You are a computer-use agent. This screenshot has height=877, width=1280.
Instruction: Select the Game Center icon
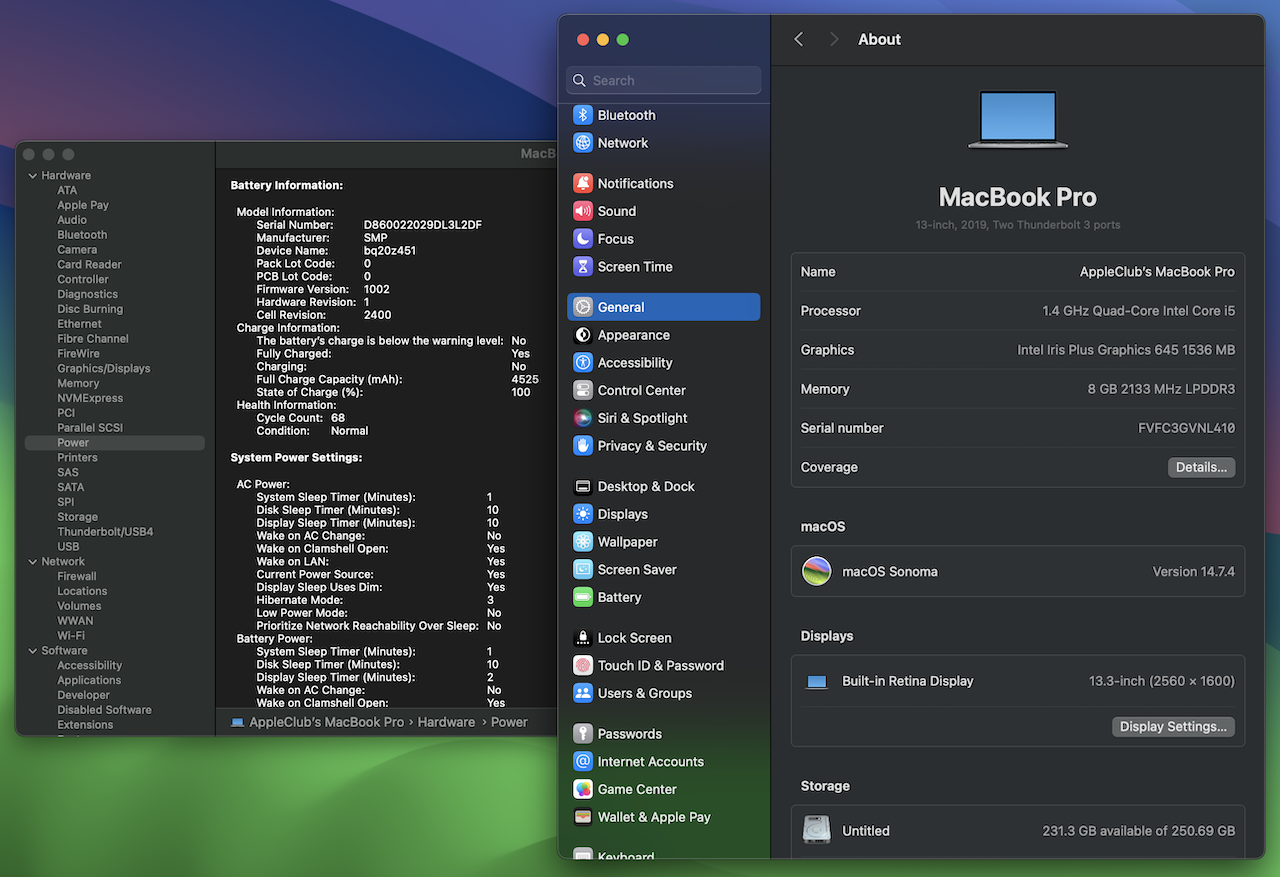583,789
